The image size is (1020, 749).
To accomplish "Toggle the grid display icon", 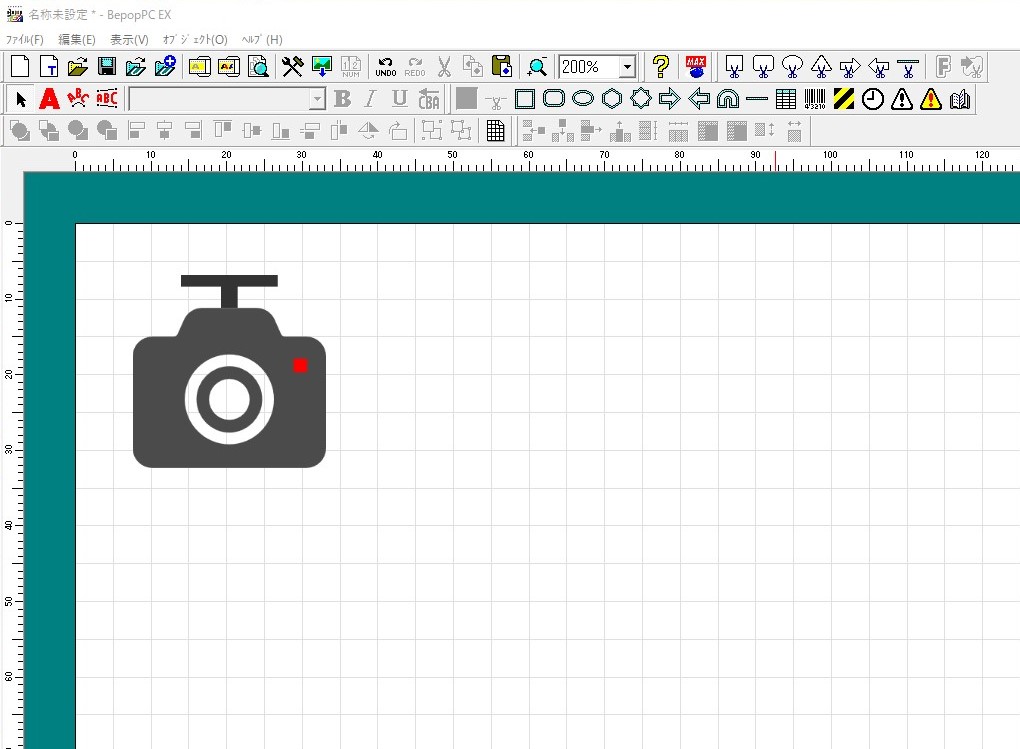I will (x=495, y=131).
